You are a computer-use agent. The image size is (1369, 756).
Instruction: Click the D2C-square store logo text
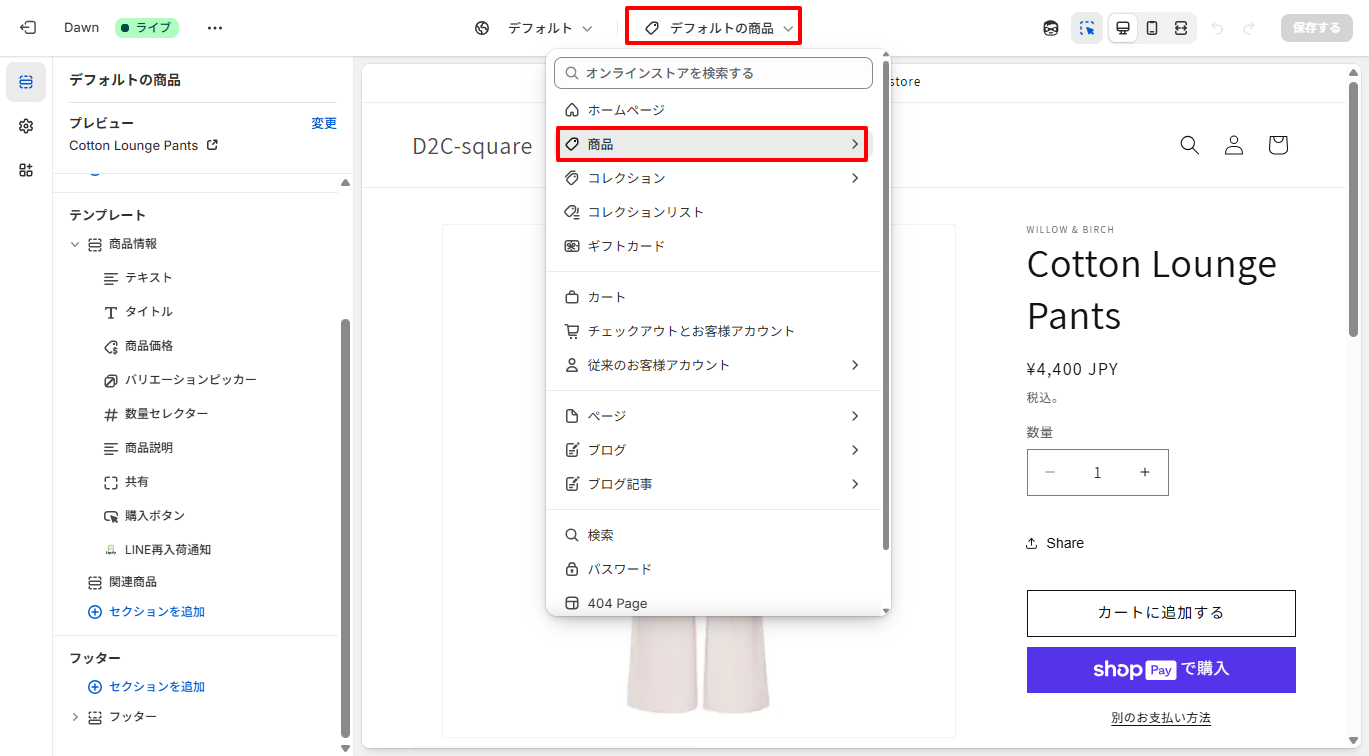472,146
